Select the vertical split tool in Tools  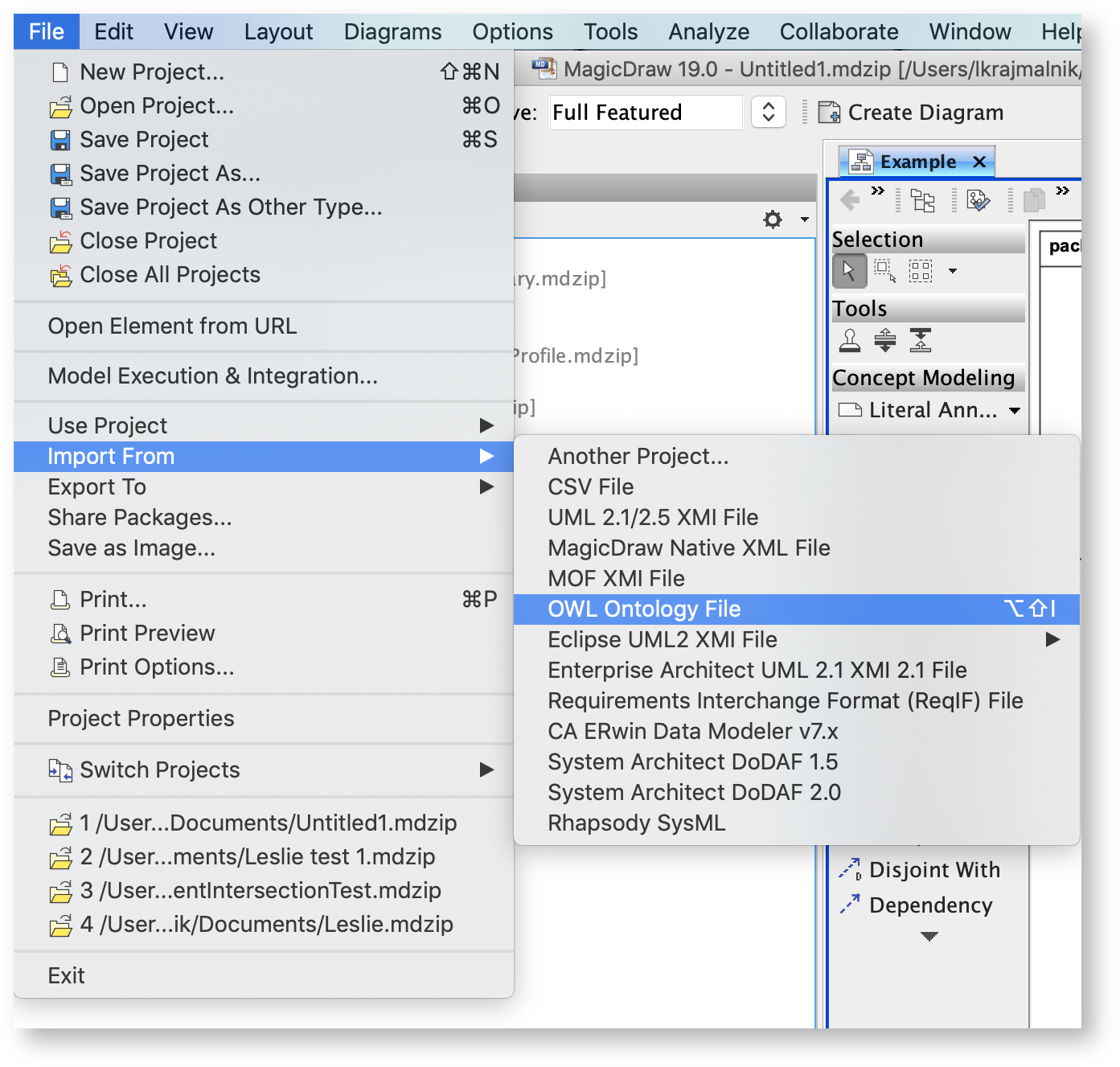pyautogui.click(x=885, y=340)
